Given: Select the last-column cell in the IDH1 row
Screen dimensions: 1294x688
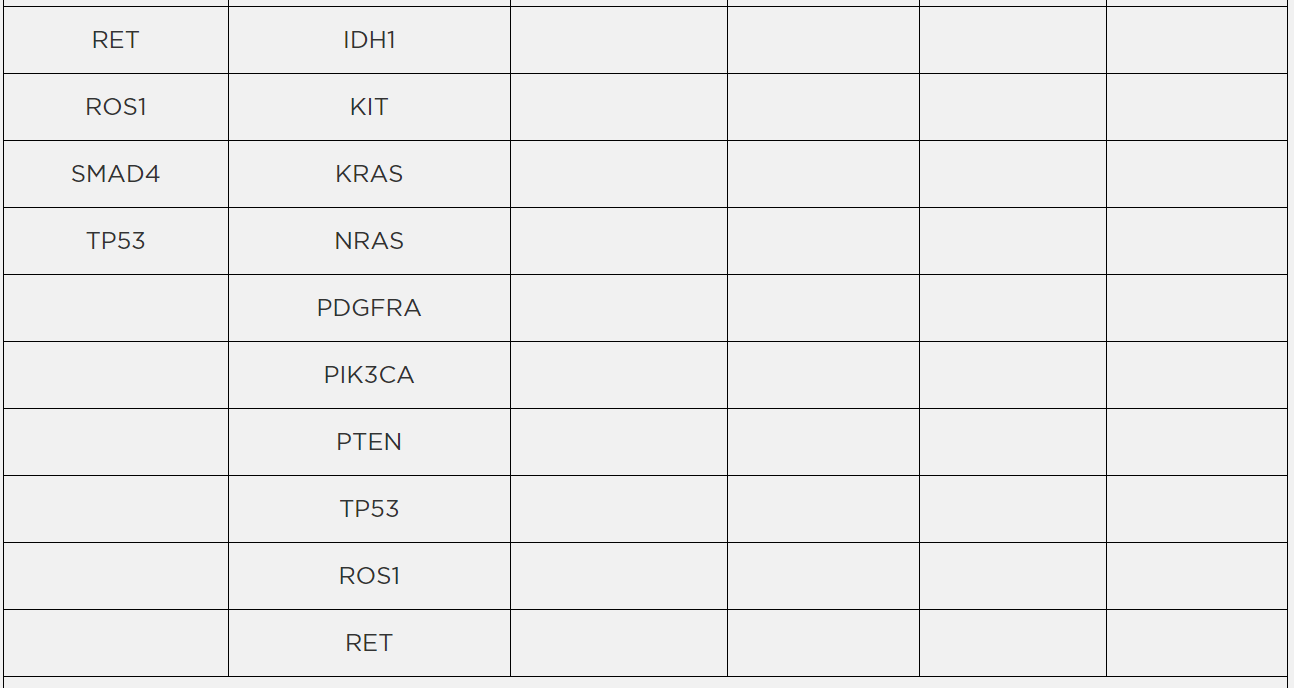Looking at the screenshot, I should (x=1196, y=40).
